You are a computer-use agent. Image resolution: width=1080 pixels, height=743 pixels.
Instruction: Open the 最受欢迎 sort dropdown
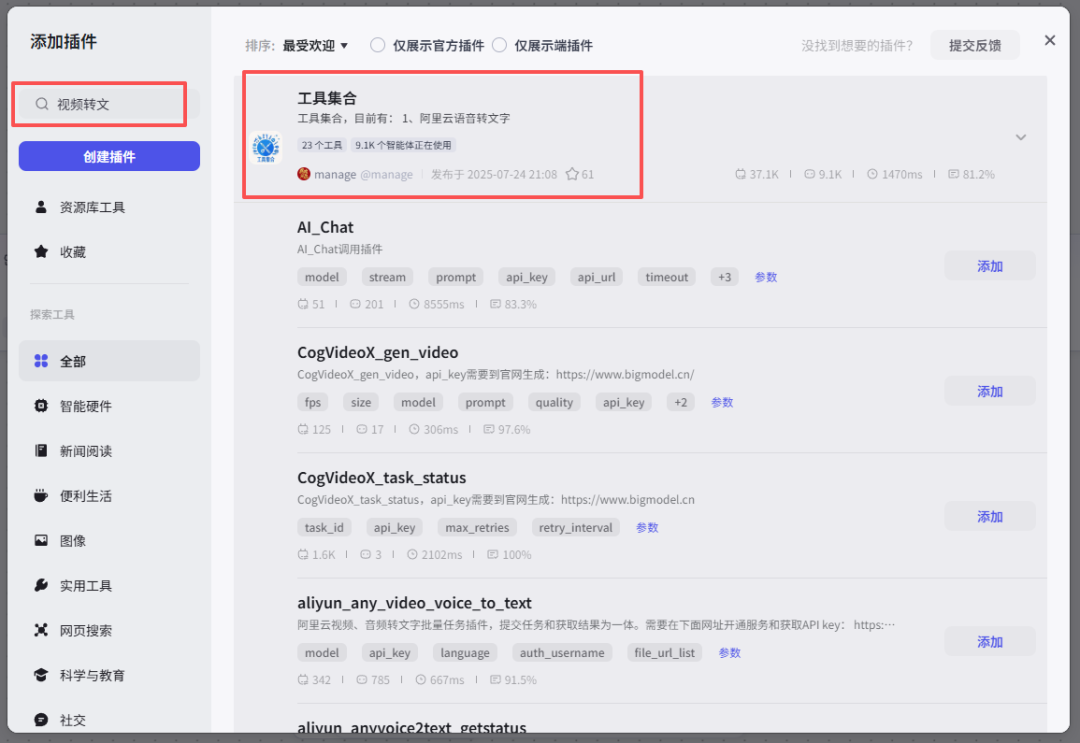[x=315, y=45]
